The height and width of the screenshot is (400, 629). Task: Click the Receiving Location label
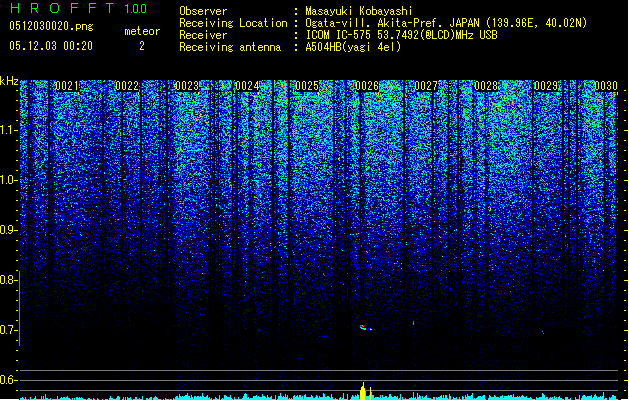pyautogui.click(x=233, y=23)
